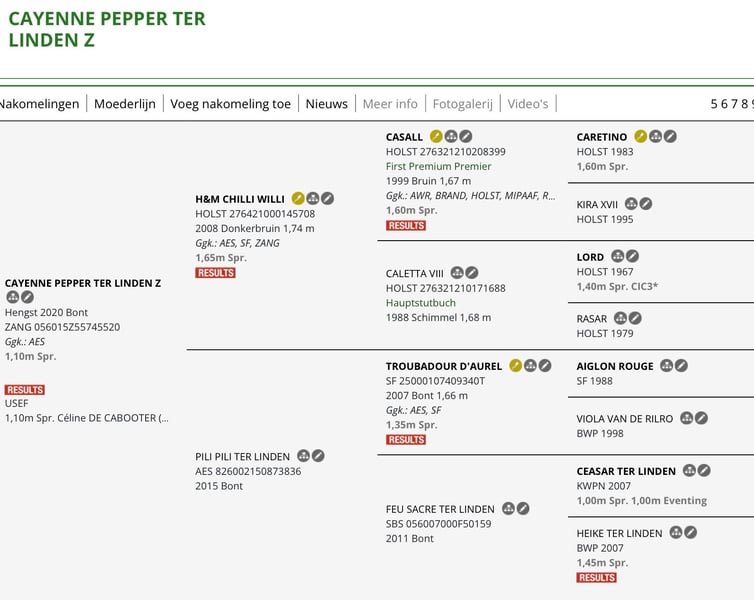Open the CEASAR TER LINDEN horse link
Viewport: 754px width, 600px height.
626,471
